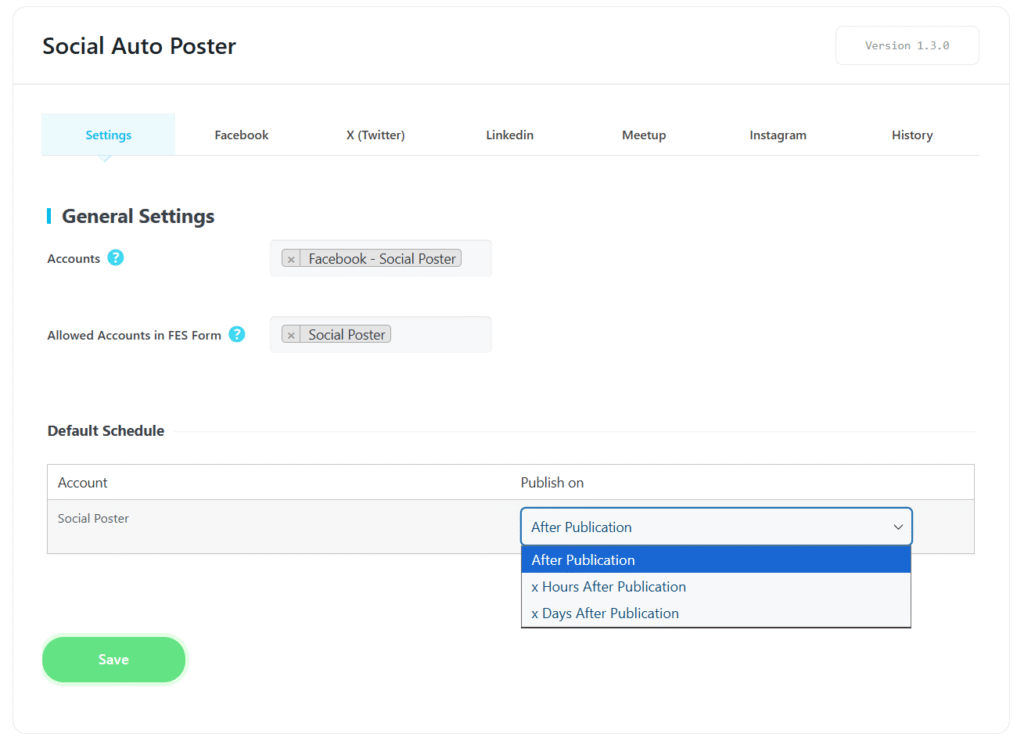
Task: Switch to the Facebook tab
Action: point(241,135)
